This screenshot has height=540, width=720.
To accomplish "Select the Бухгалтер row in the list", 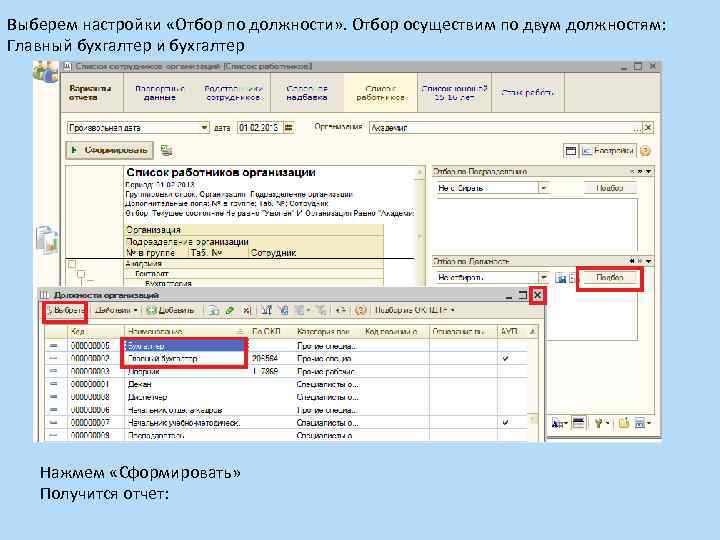I will click(286, 345).
